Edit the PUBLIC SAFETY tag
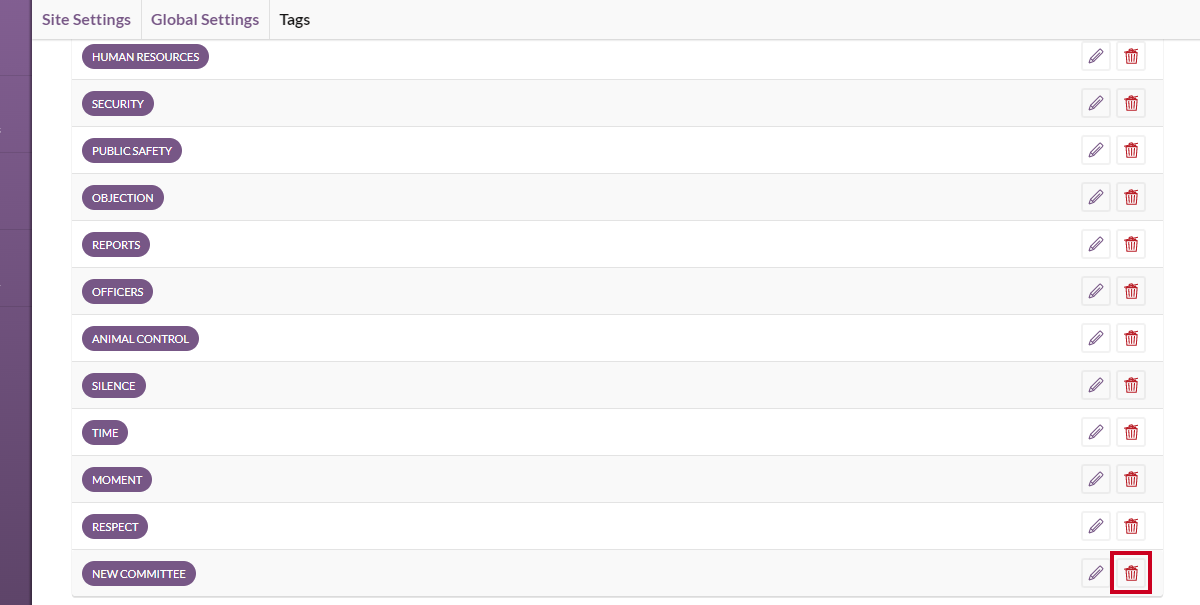 pos(1096,151)
